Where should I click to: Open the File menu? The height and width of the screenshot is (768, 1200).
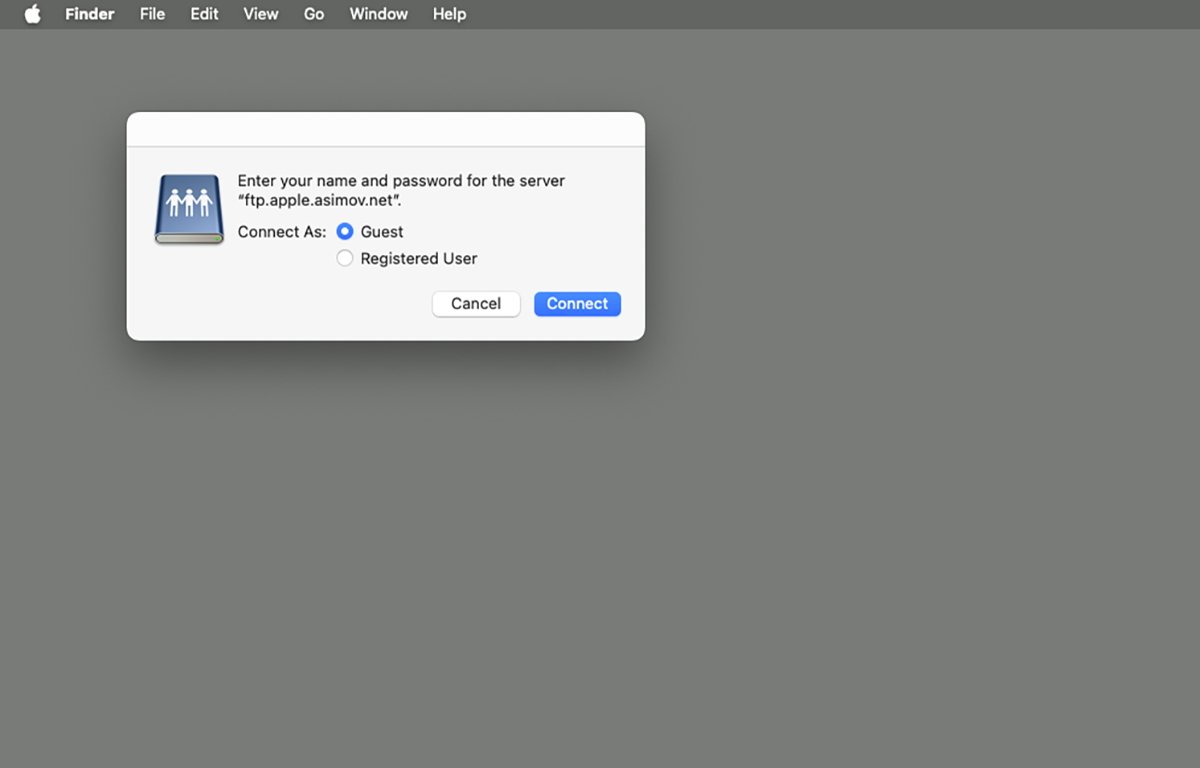[x=152, y=14]
